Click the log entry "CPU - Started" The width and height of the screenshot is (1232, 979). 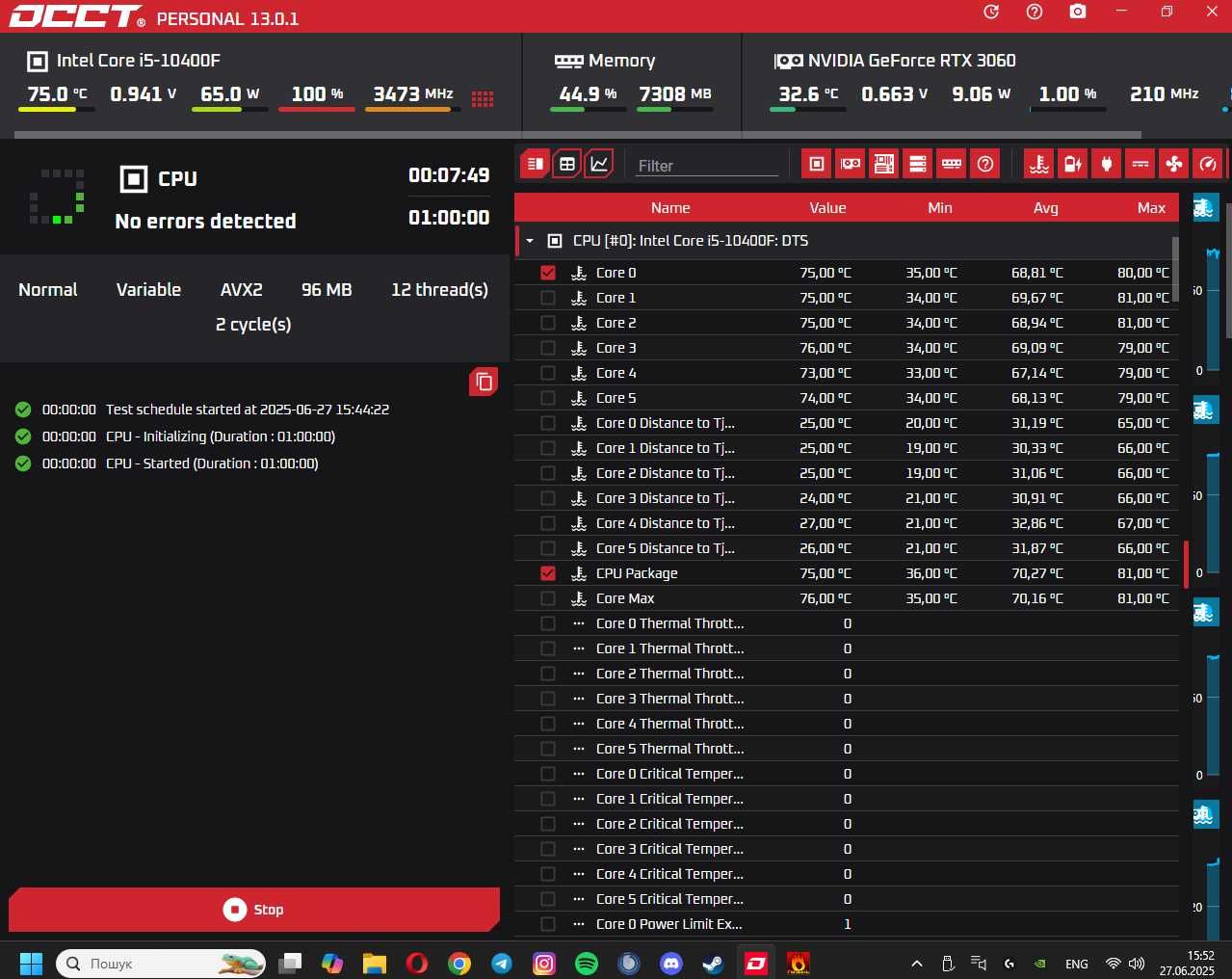pos(212,463)
